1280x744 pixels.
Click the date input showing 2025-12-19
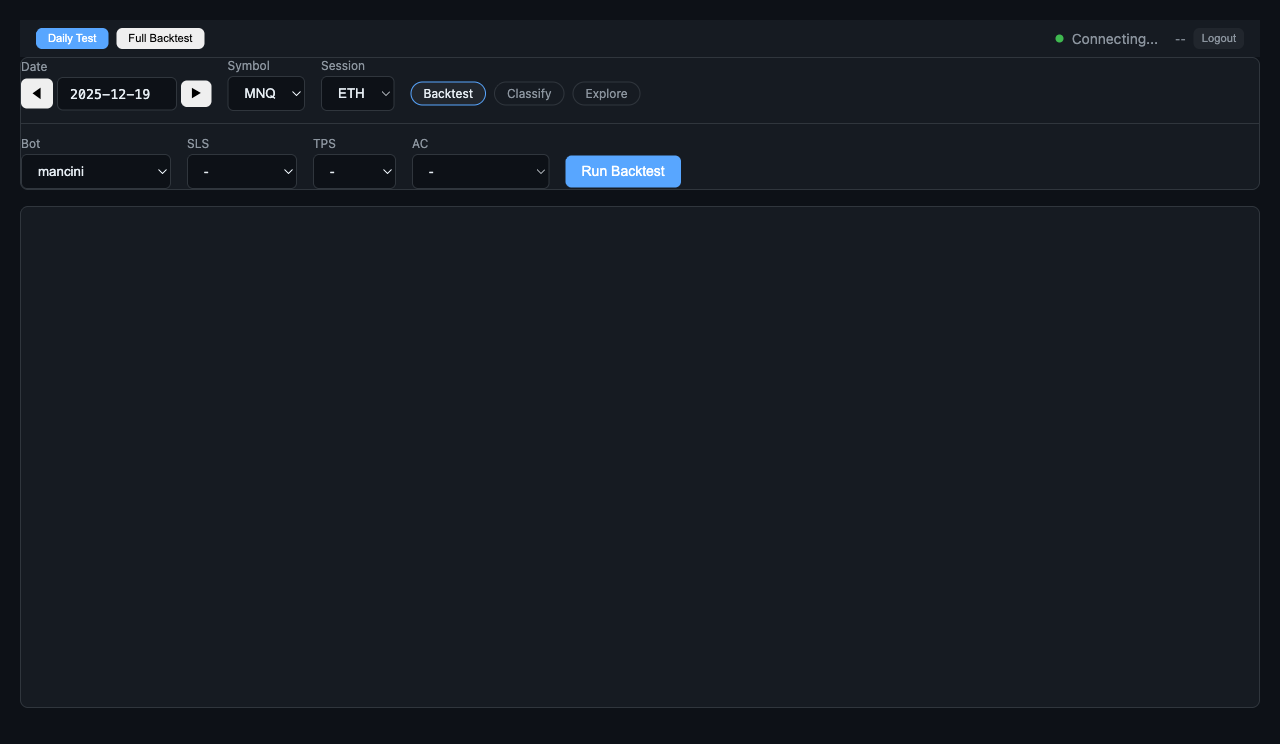(x=116, y=93)
